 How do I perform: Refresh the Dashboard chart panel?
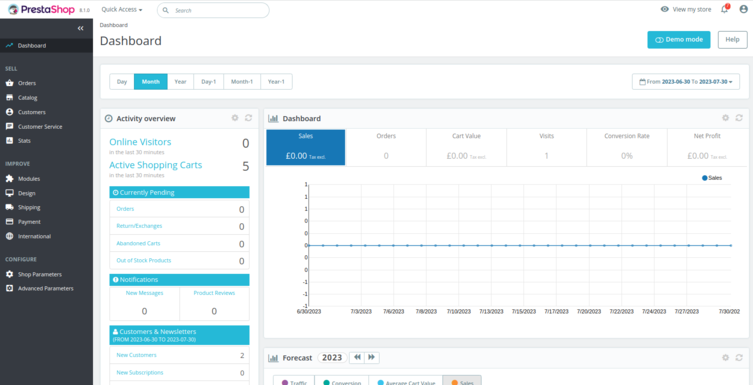tap(739, 118)
